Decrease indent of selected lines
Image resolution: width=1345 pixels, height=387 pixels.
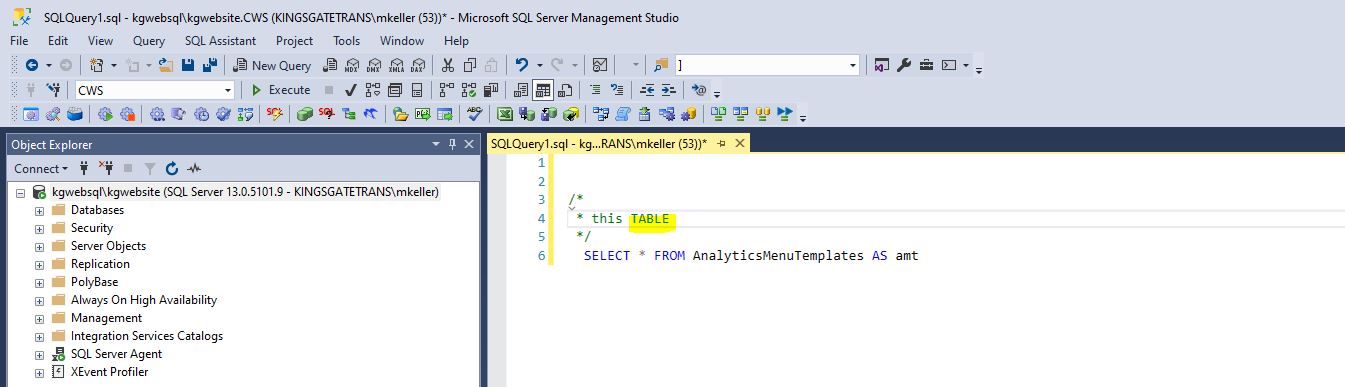pos(647,90)
